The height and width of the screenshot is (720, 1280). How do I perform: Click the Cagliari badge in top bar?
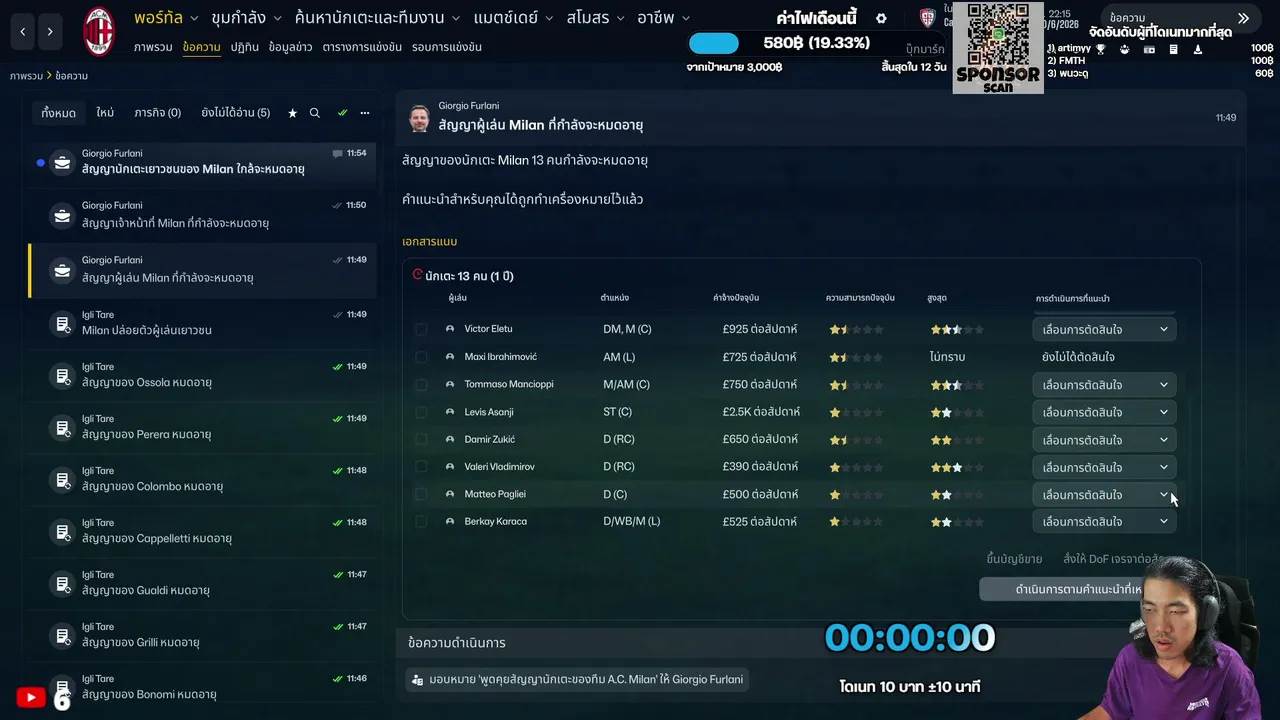[927, 18]
